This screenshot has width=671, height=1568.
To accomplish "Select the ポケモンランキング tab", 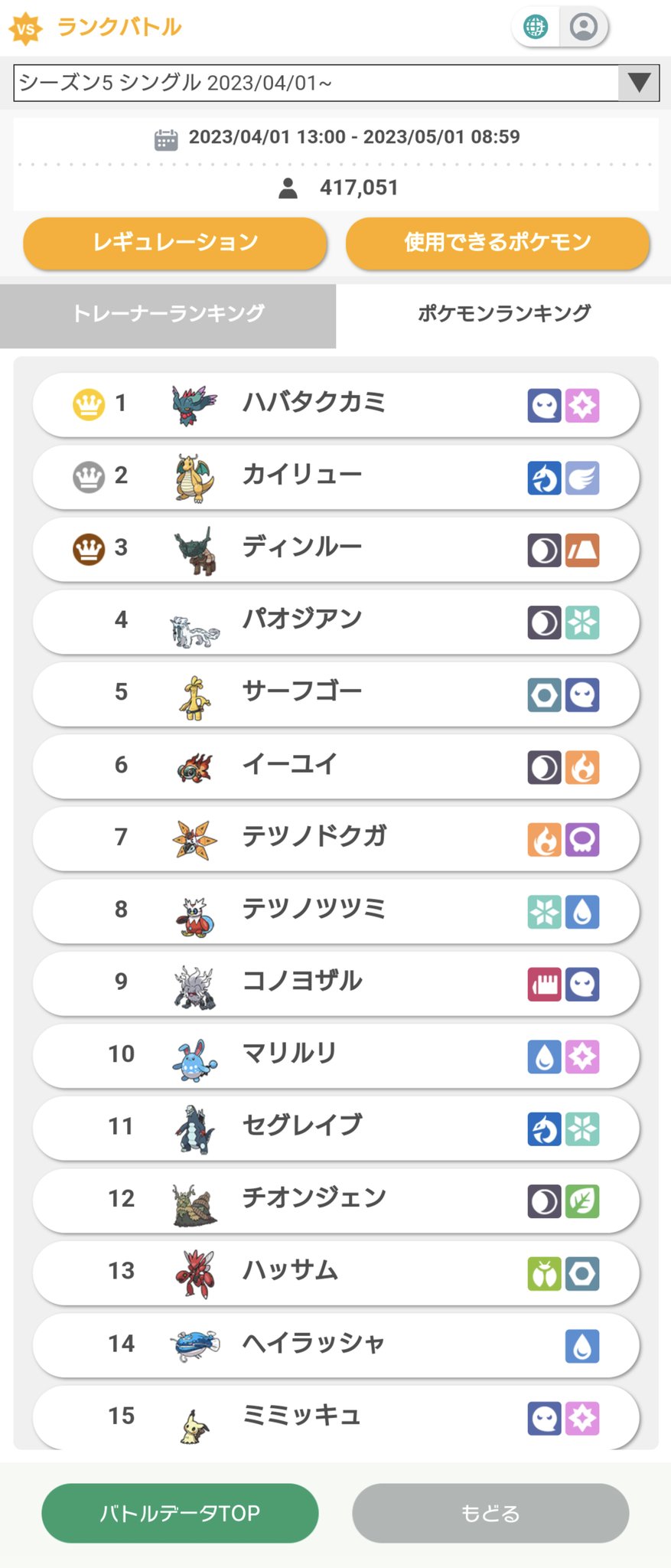I will 503,315.
